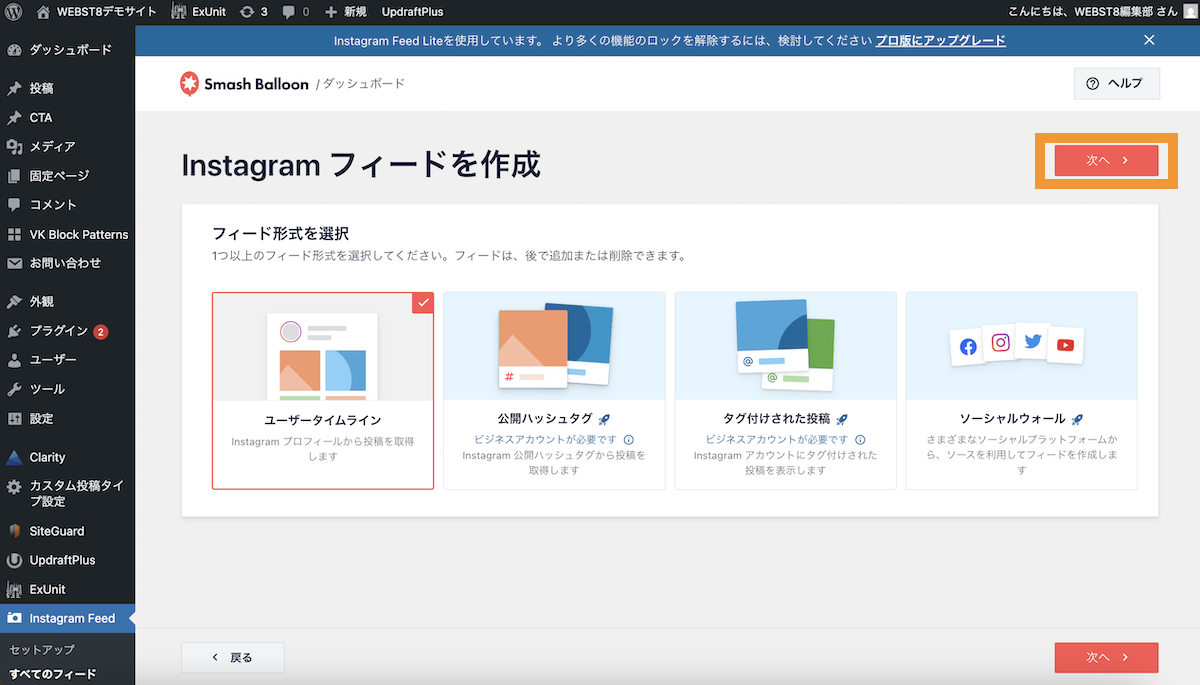This screenshot has width=1200, height=685.
Task: Open the プロ版にアップグレード link
Action: 940,40
